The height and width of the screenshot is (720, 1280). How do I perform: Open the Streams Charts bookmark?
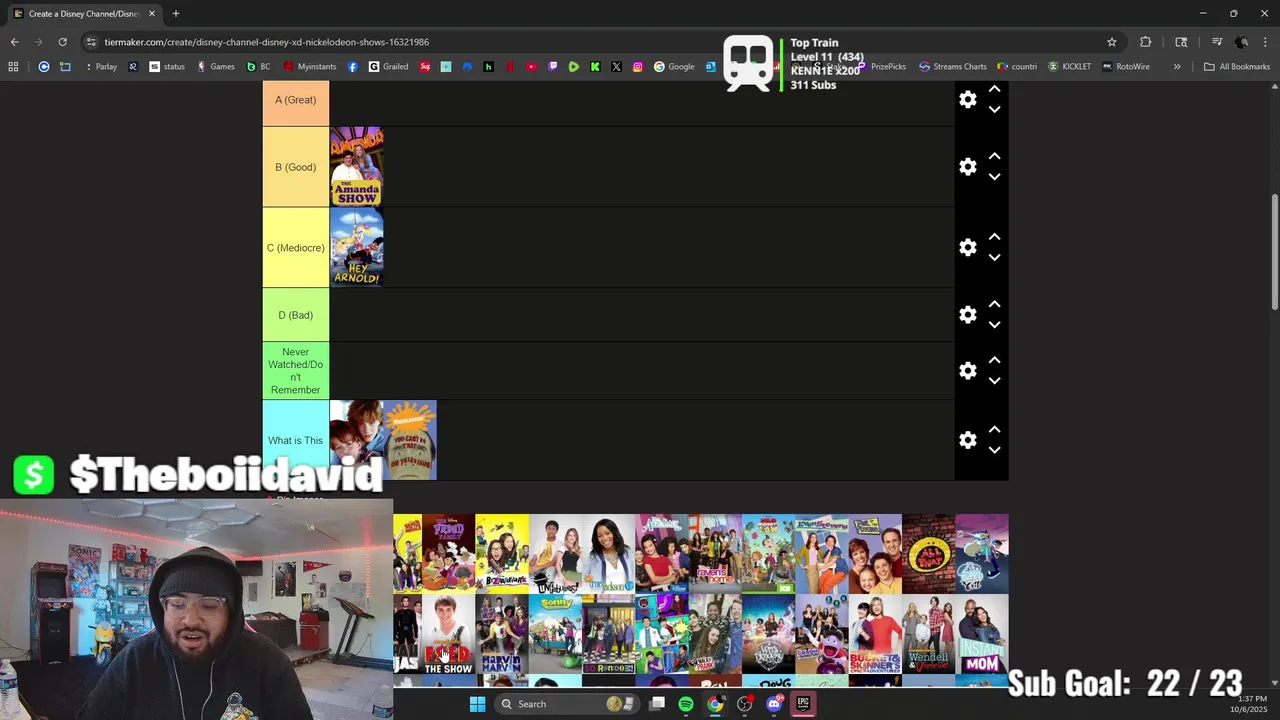pyautogui.click(x=953, y=67)
